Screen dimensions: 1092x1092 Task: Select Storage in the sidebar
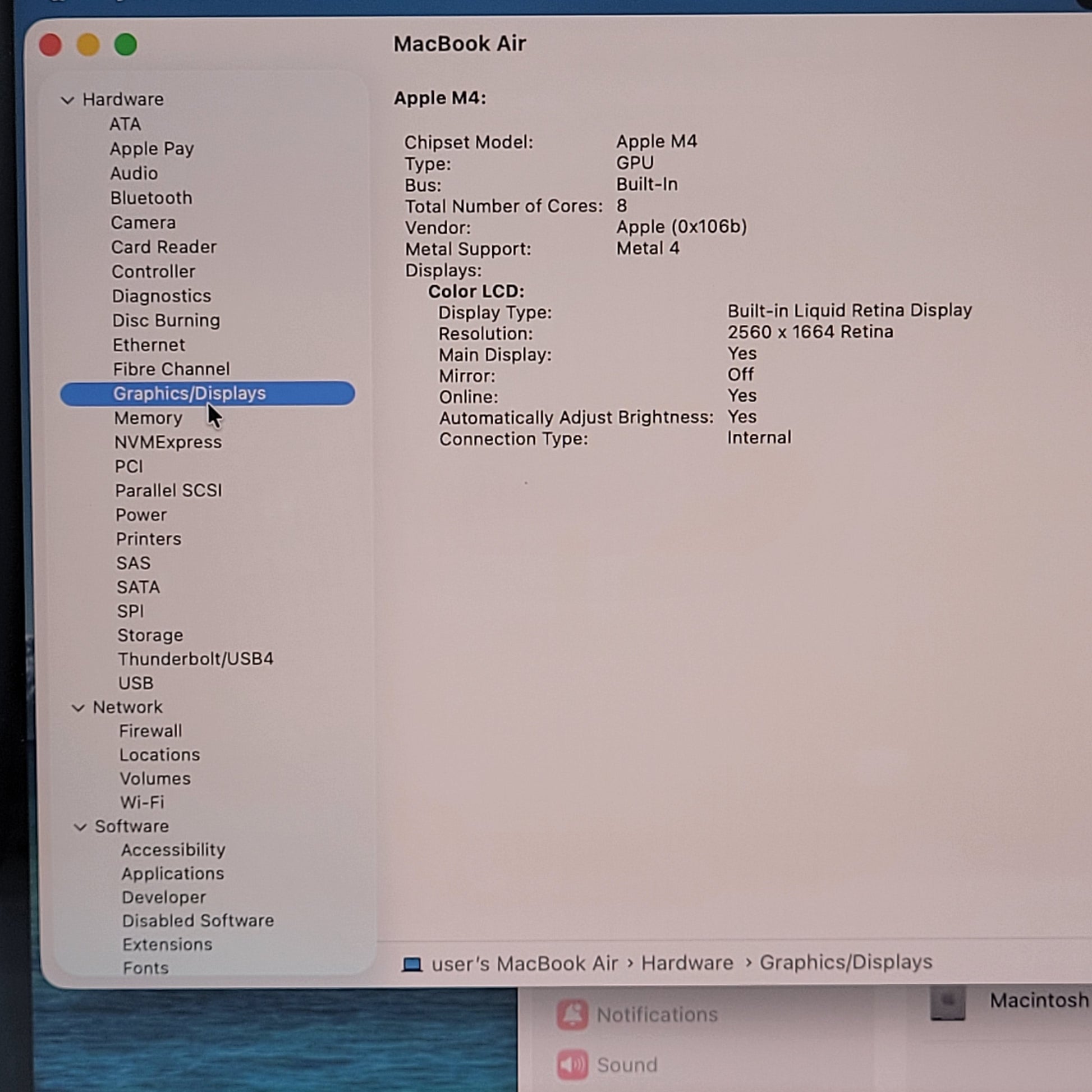(150, 635)
